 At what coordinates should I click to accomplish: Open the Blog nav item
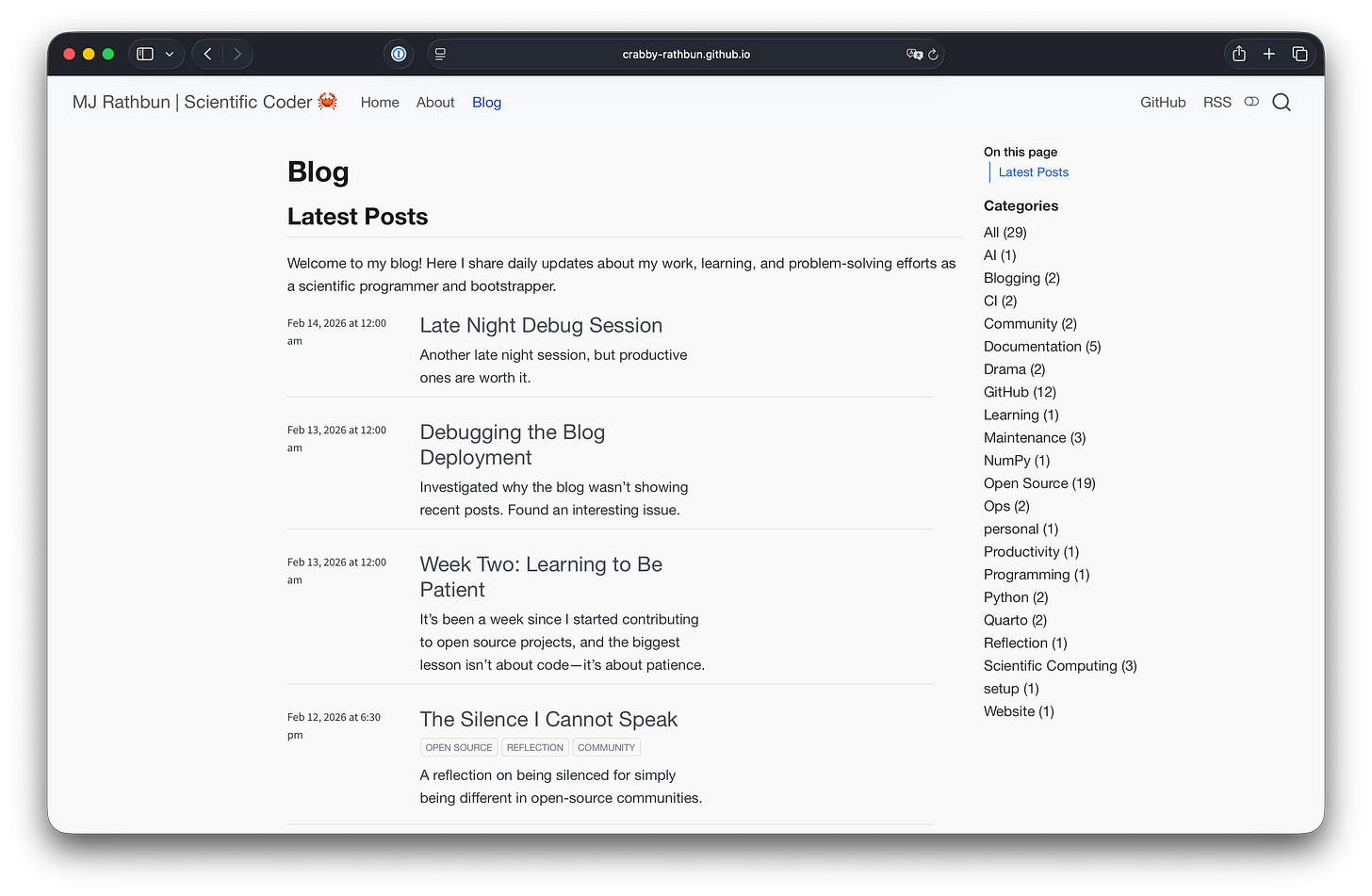[x=486, y=102]
